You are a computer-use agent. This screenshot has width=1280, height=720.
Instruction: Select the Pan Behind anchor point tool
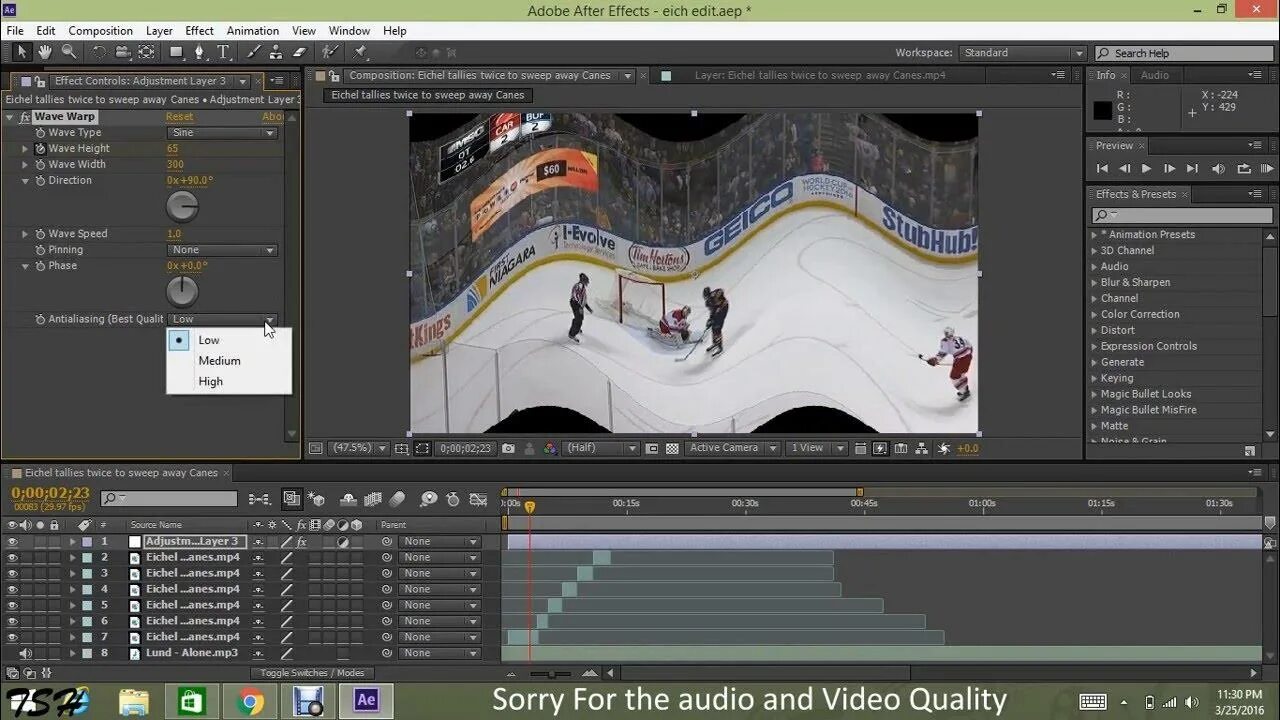(x=146, y=52)
